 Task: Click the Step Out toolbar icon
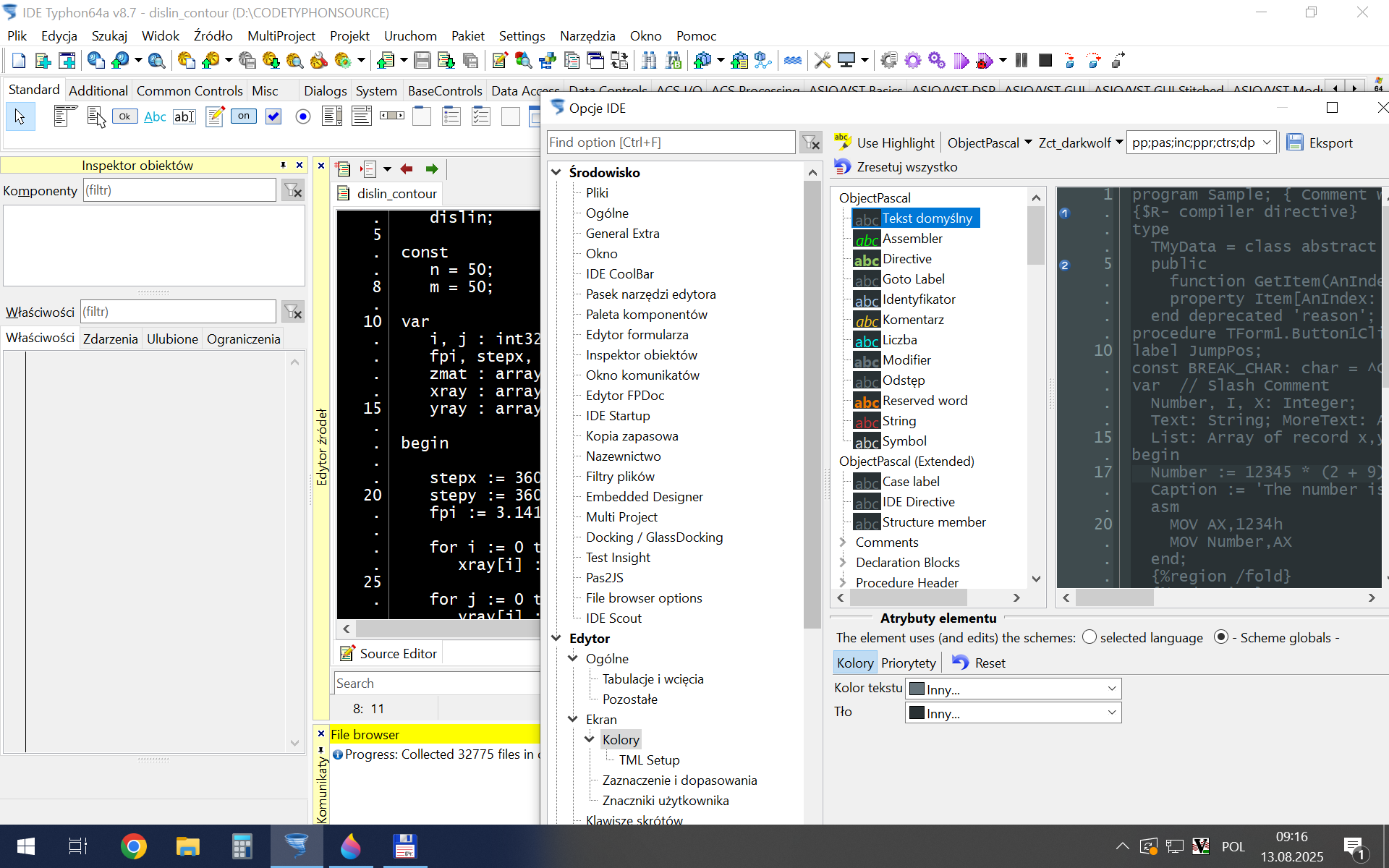point(1118,61)
